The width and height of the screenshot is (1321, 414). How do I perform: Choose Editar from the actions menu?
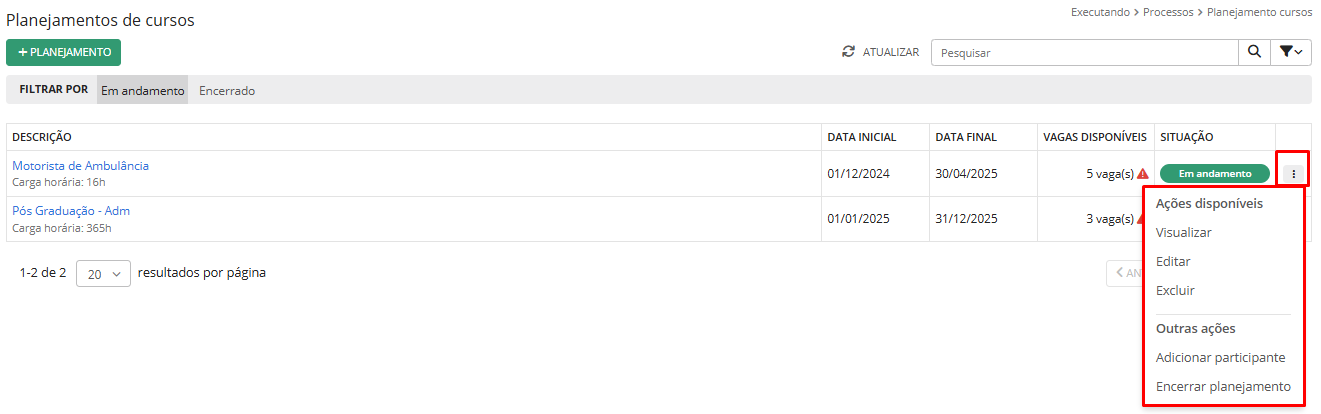[x=1173, y=261]
